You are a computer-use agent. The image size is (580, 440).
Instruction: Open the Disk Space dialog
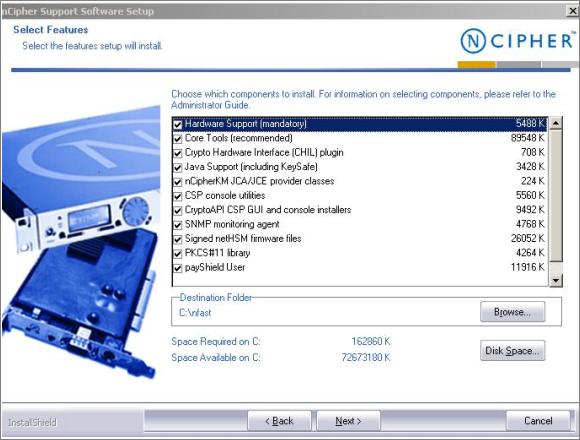[512, 351]
